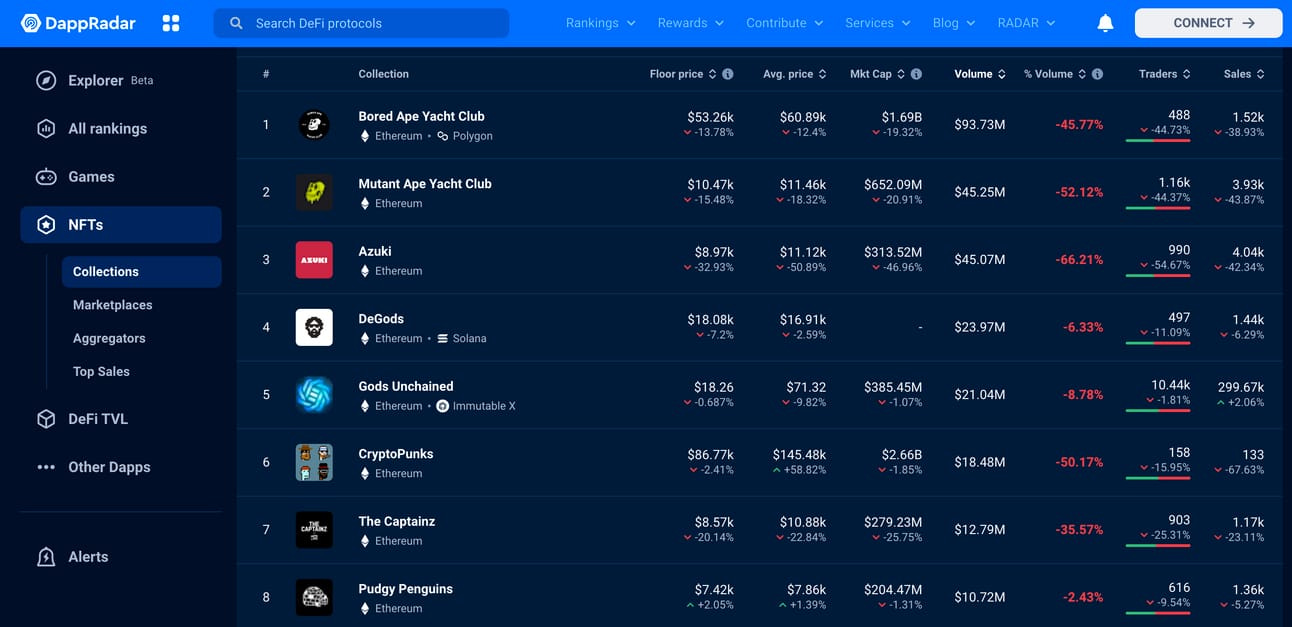Expand the Rankings menu
1292x627 pixels.
pos(600,23)
